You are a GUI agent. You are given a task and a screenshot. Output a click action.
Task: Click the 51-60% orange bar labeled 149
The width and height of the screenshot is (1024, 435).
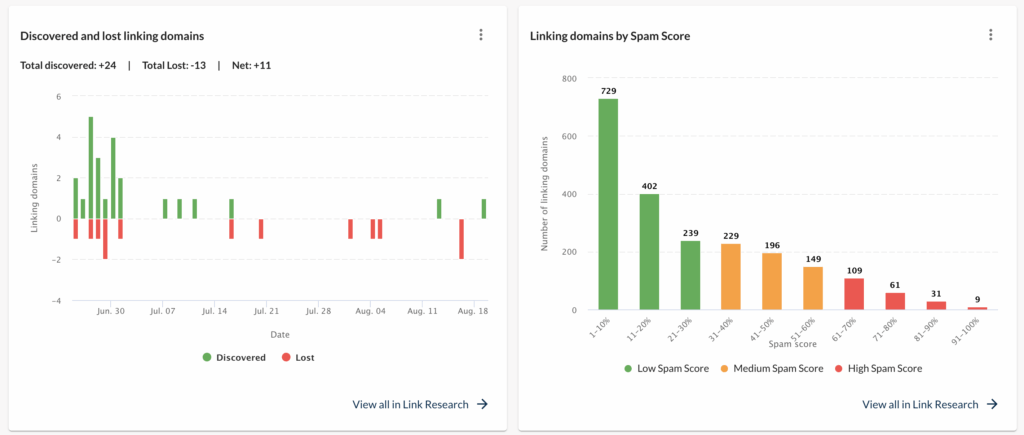click(x=813, y=288)
